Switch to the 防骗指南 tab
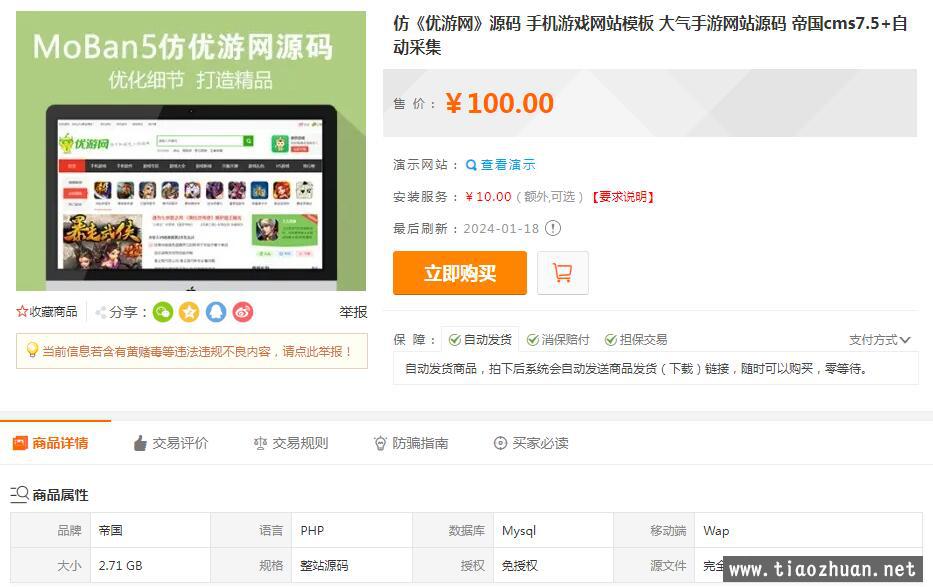Screen dimensions: 933x587 point(411,443)
